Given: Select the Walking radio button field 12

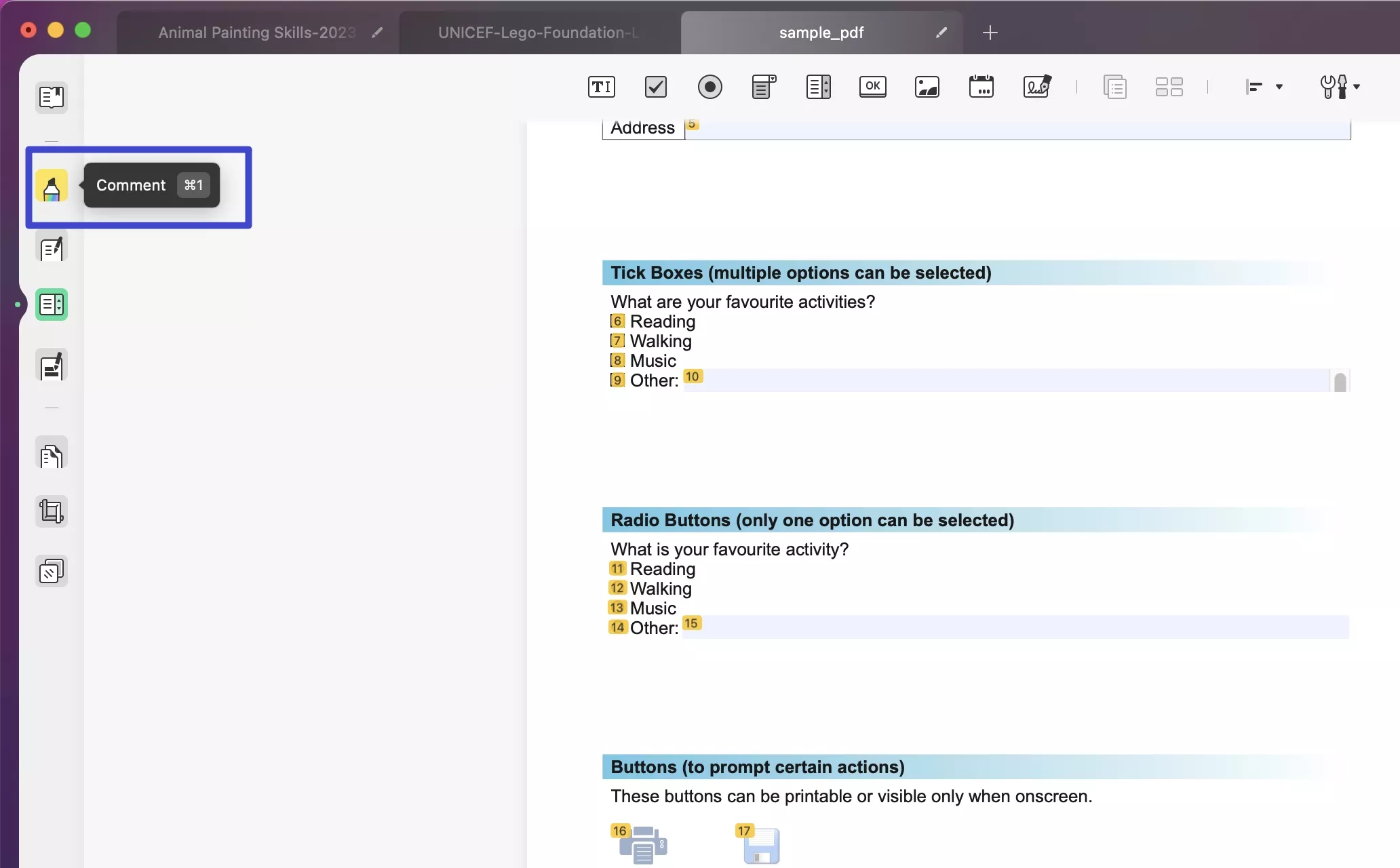Looking at the screenshot, I should pos(617,588).
